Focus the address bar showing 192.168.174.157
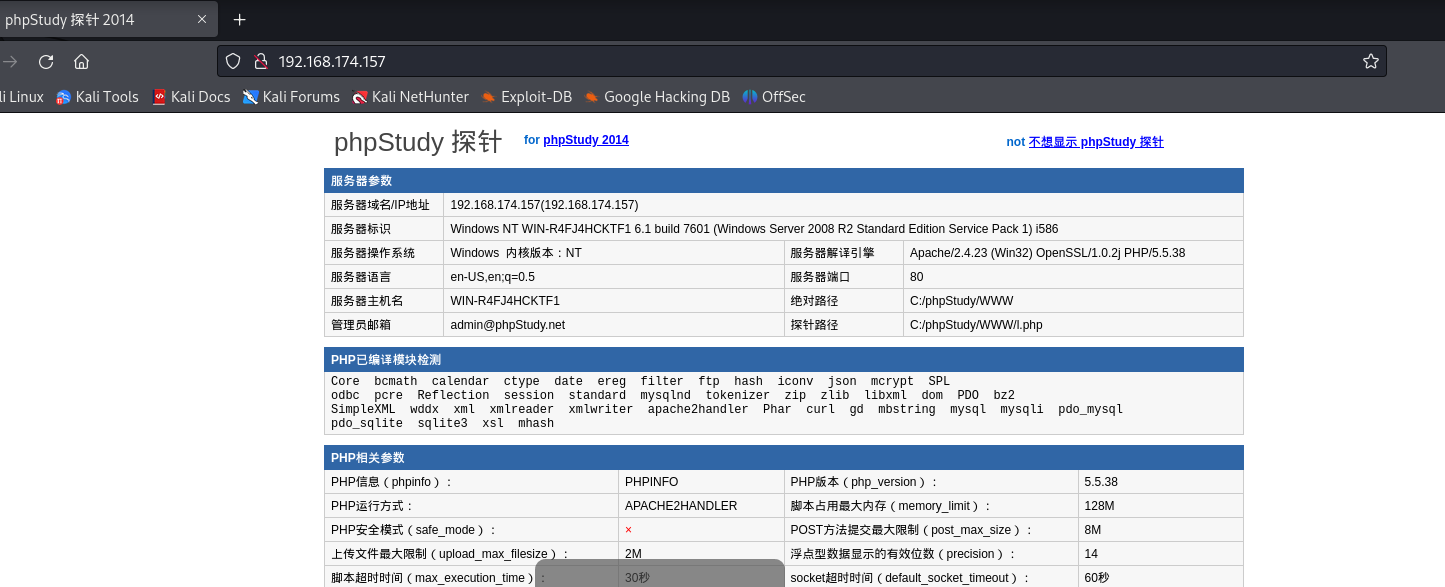The height and width of the screenshot is (587, 1445). 800,62
